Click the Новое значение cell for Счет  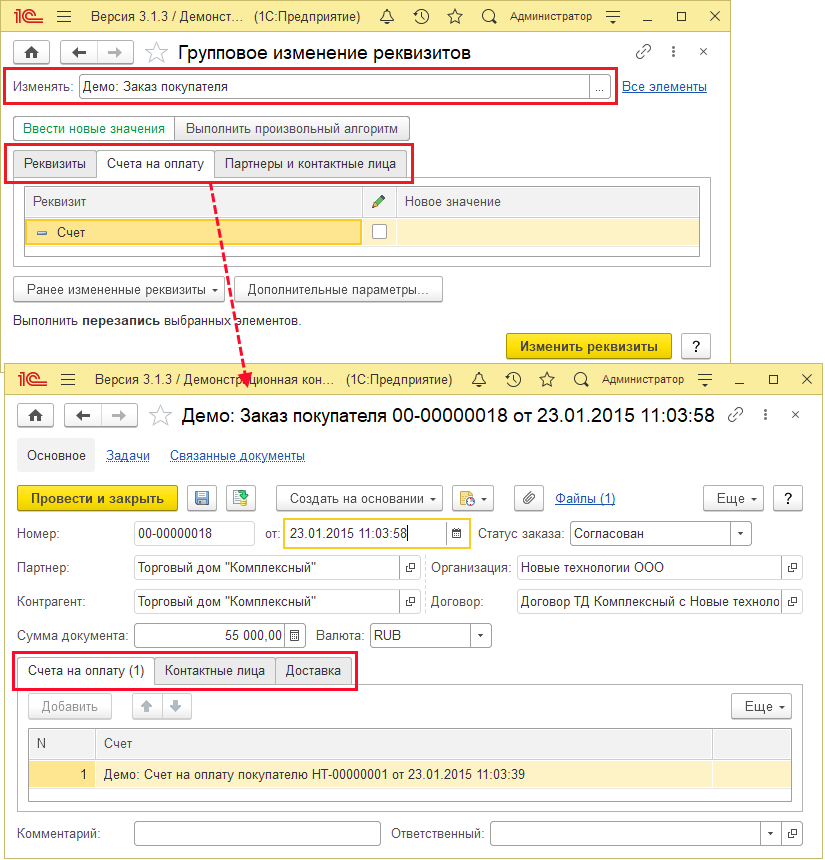[547, 231]
